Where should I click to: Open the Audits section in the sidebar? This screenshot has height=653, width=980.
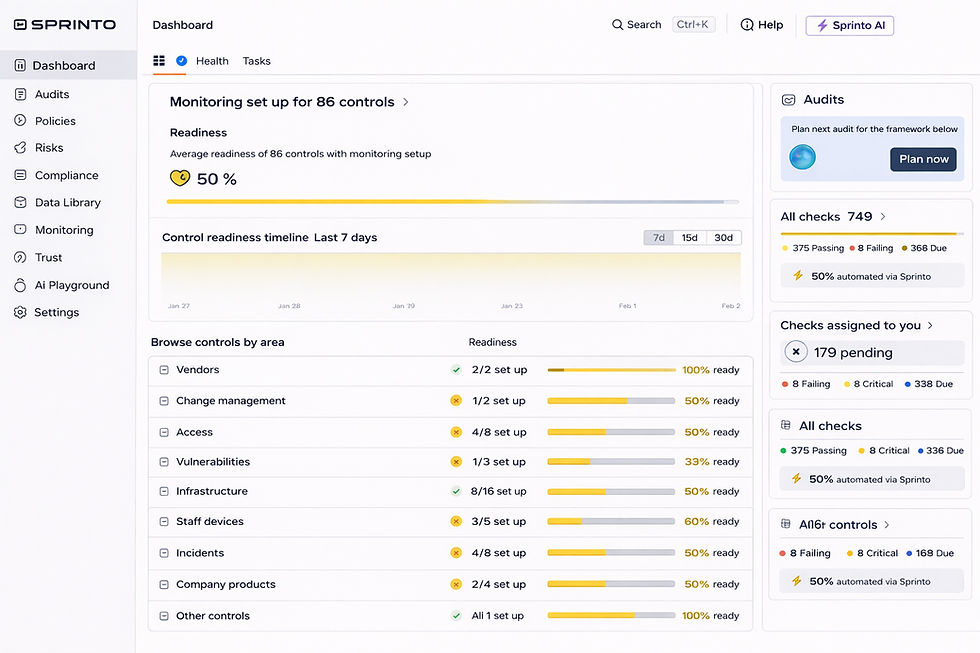tap(48, 93)
